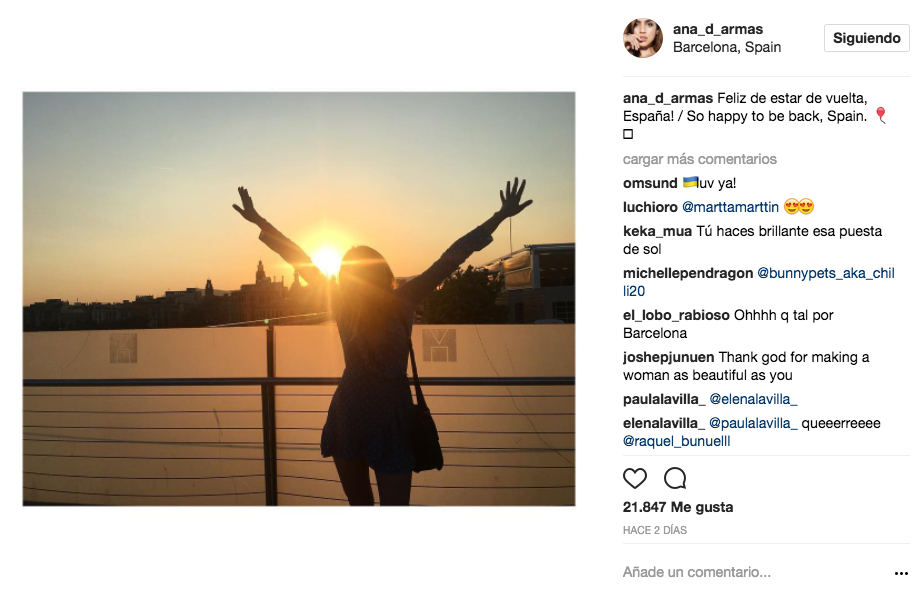Toggle the Siguiendo follow button
The image size is (916, 598).
point(866,38)
